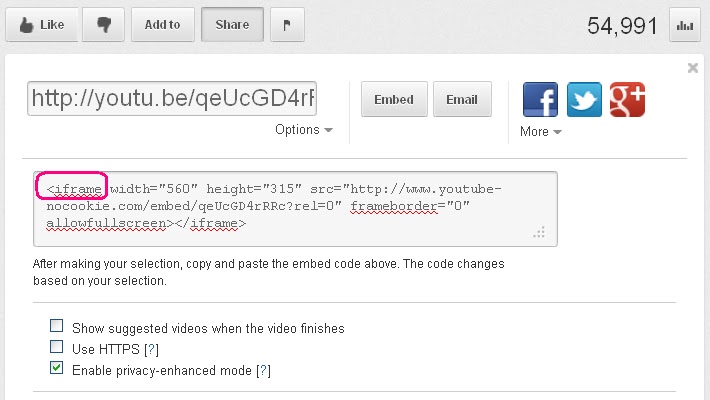
Task: Share the video on Facebook
Action: point(540,100)
